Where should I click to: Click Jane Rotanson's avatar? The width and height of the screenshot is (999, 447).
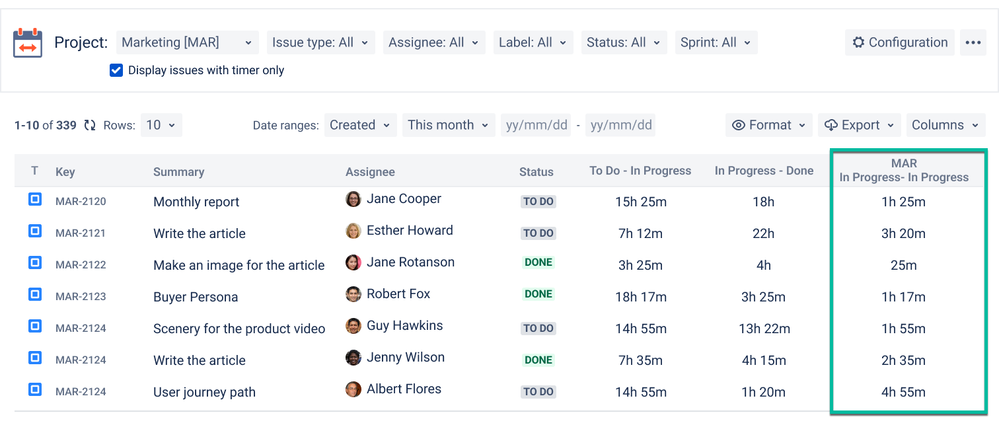[x=354, y=262]
